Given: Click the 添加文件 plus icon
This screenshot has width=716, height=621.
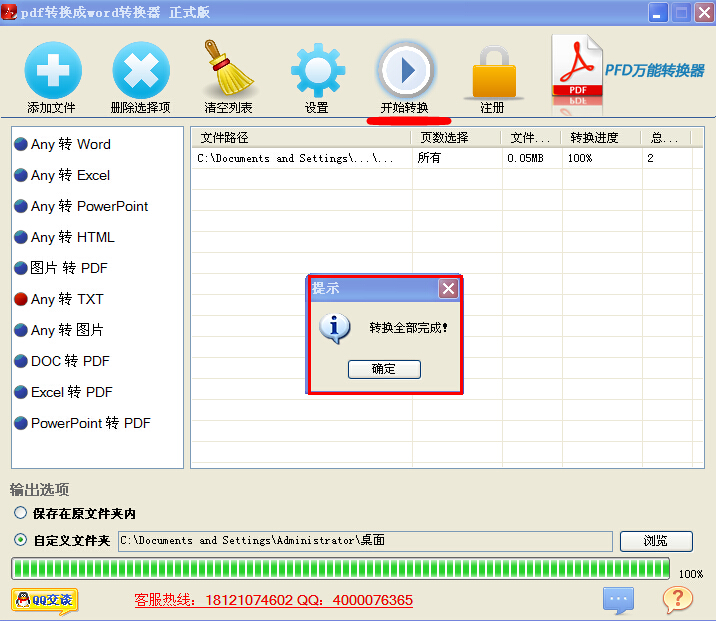Looking at the screenshot, I should click(x=53, y=70).
